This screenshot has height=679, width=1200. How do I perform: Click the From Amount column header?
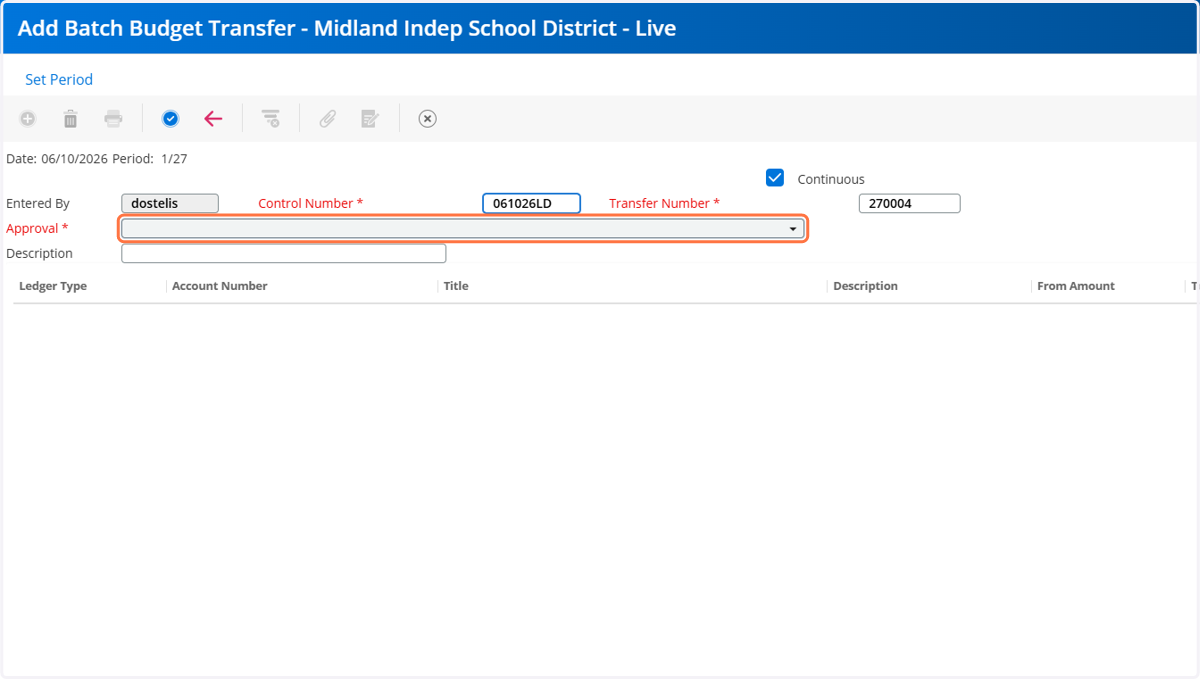1076,286
